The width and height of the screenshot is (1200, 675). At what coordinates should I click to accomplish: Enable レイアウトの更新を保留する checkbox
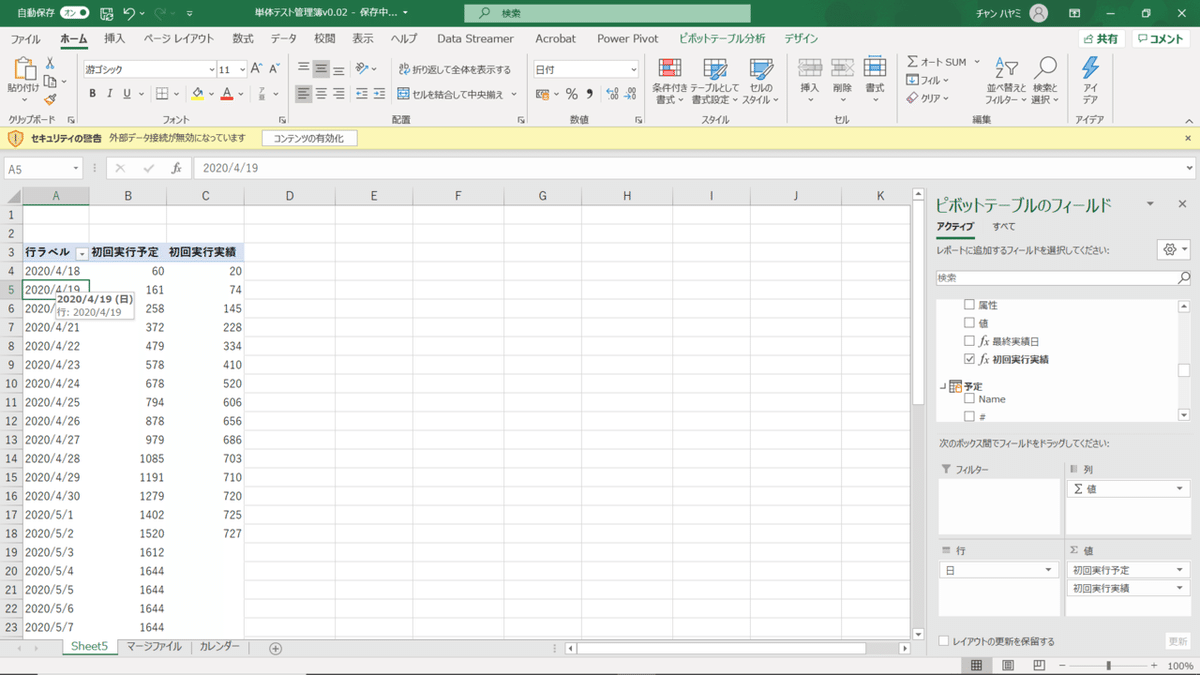[x=945, y=641]
